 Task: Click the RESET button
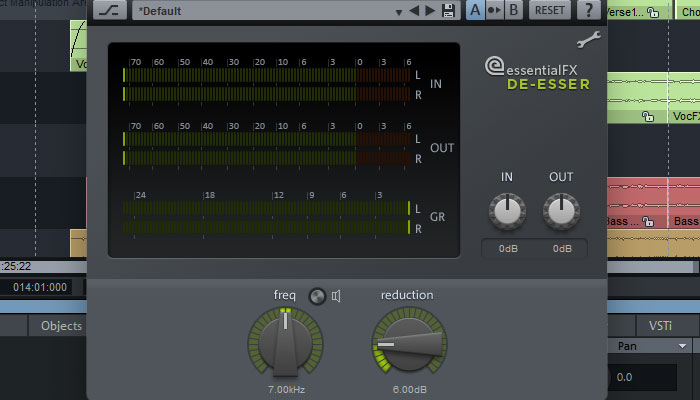tap(550, 10)
